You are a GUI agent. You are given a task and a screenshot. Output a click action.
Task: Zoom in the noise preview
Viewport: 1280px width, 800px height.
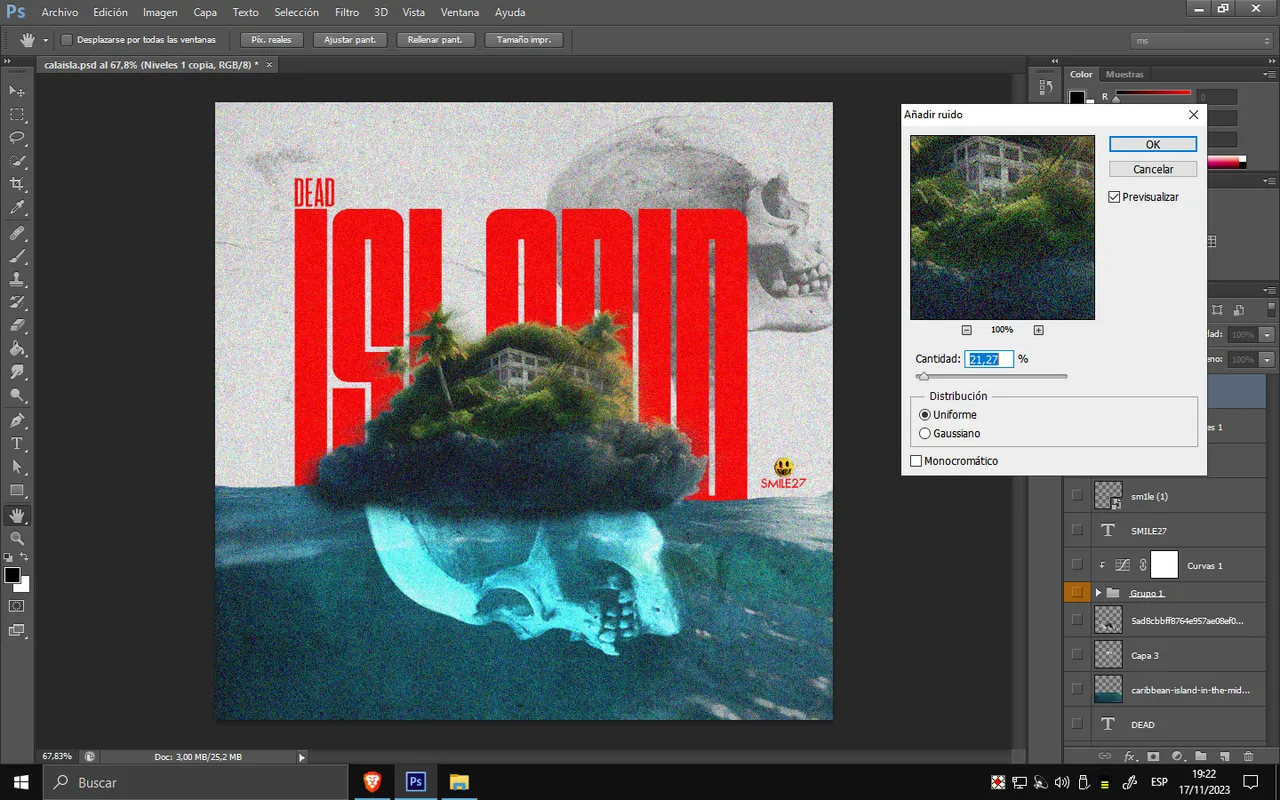pyautogui.click(x=1038, y=330)
